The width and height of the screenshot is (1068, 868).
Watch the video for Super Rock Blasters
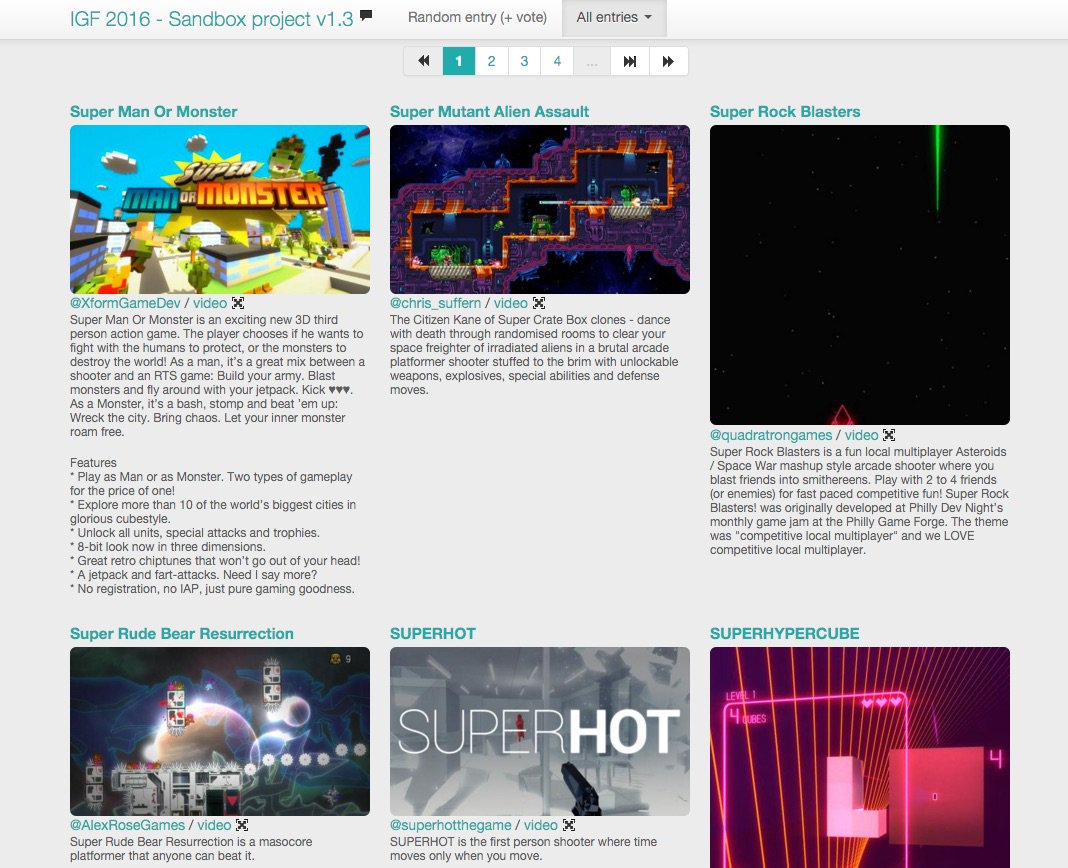[862, 435]
